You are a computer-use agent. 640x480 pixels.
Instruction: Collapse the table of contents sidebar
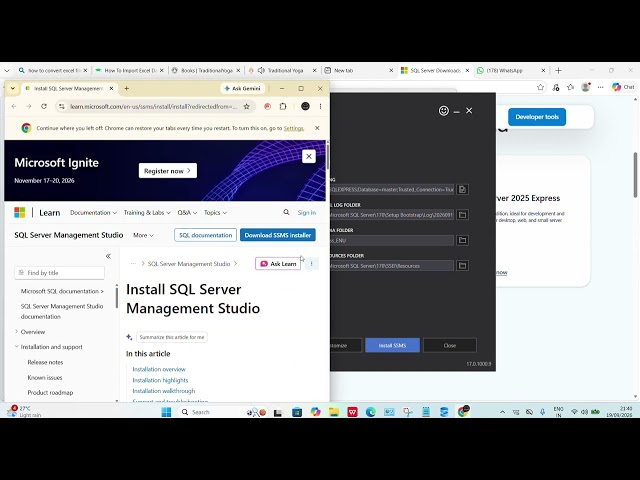pyautogui.click(x=108, y=256)
